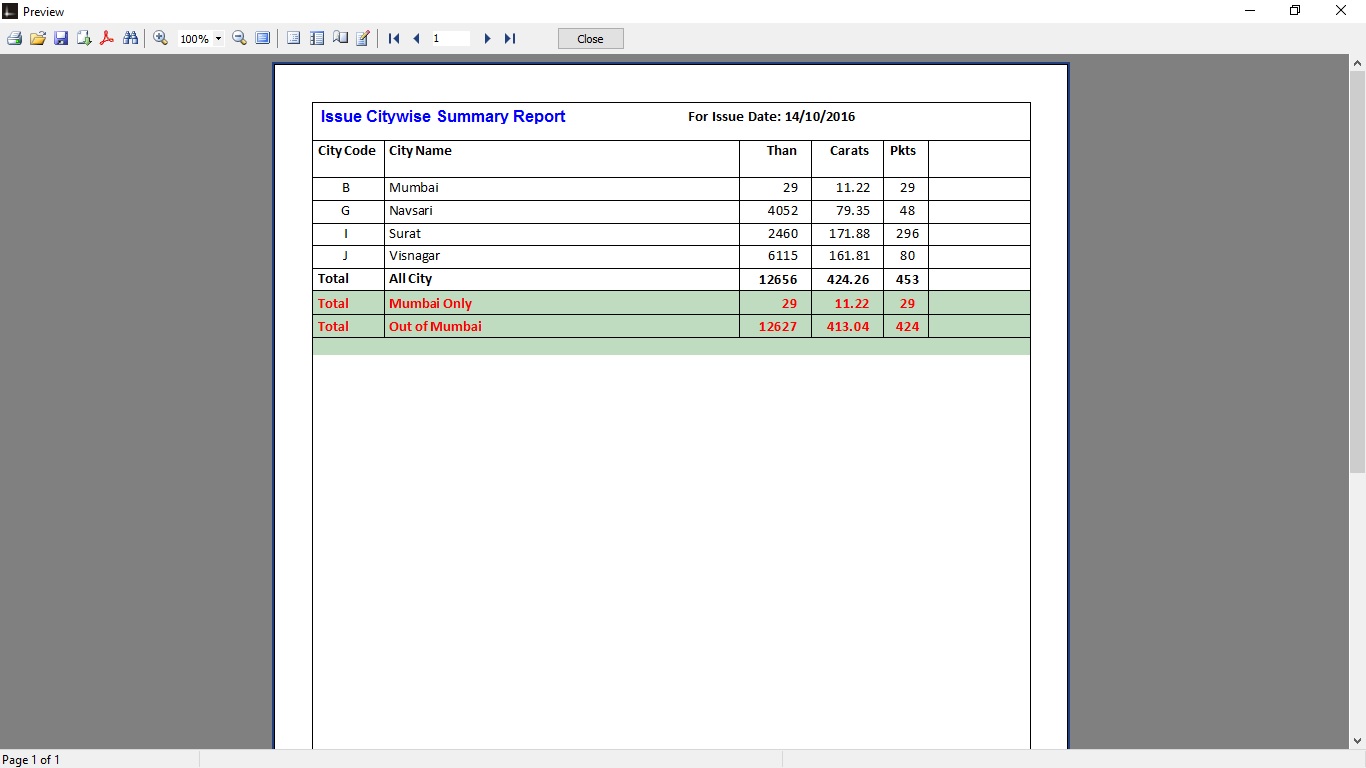The width and height of the screenshot is (1366, 768).
Task: Go to next page
Action: coord(487,38)
